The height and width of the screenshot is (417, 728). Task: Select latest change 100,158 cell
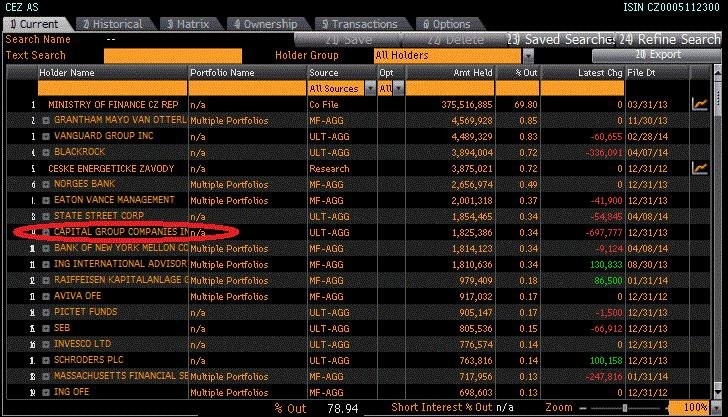click(x=606, y=361)
